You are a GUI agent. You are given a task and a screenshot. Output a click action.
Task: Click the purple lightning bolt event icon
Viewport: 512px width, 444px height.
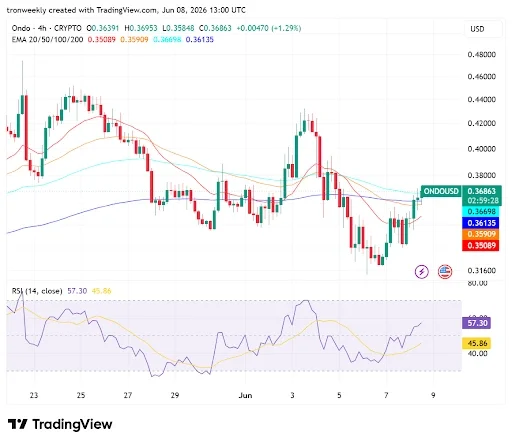(x=422, y=272)
